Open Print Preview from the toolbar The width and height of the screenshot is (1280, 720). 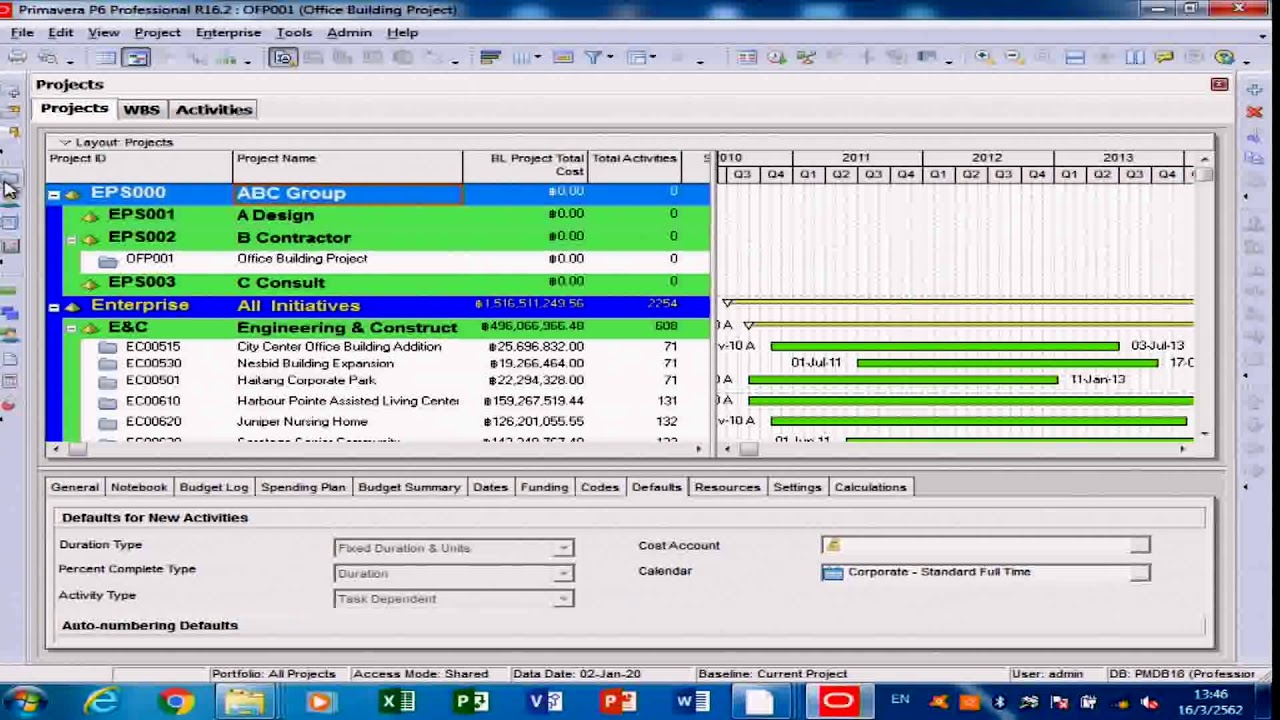tap(47, 57)
